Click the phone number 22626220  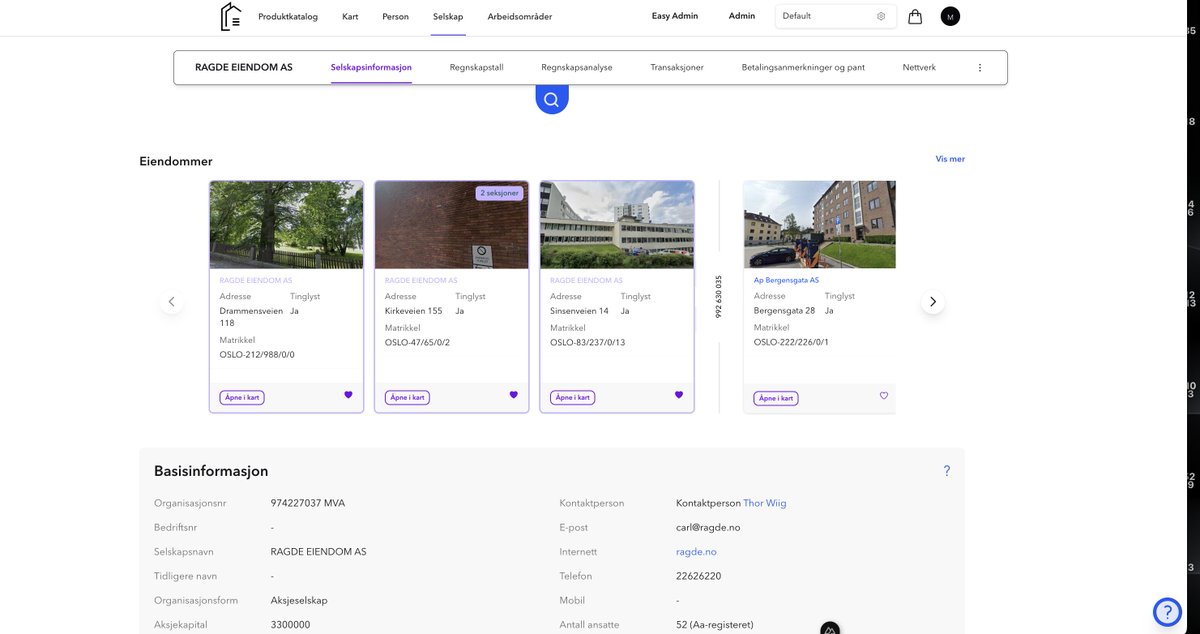[x=699, y=576]
